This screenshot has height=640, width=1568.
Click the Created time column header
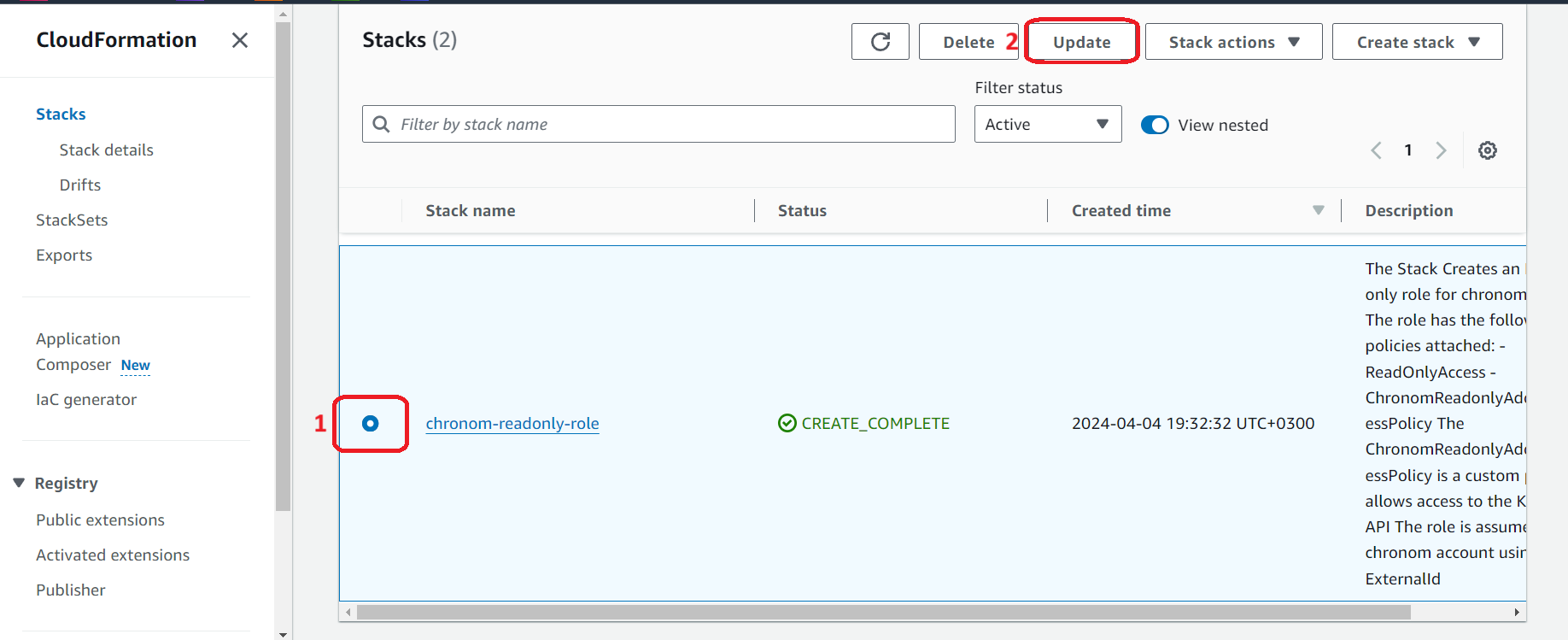click(x=1121, y=210)
